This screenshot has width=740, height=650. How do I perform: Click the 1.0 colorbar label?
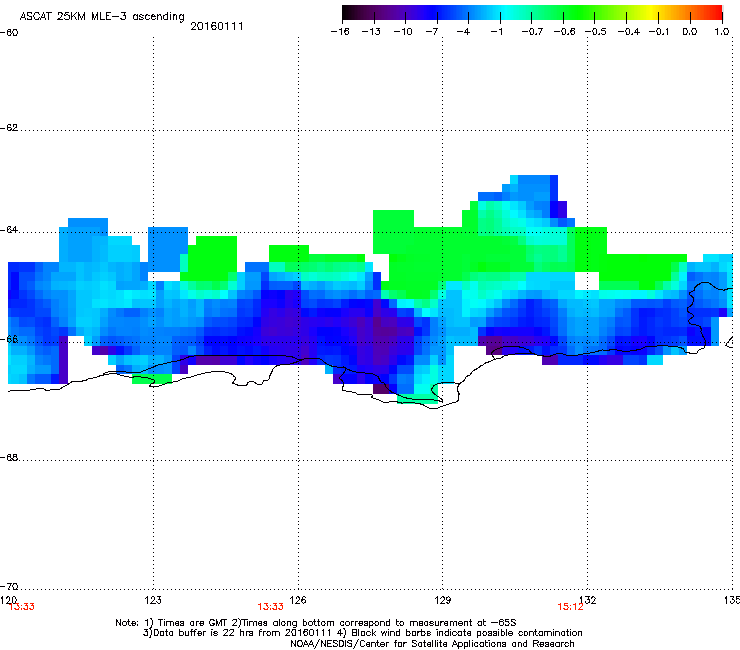click(x=722, y=32)
